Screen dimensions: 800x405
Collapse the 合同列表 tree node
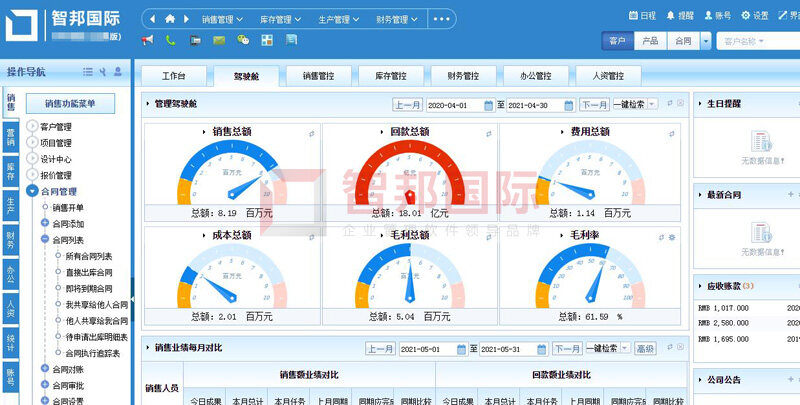click(45, 240)
